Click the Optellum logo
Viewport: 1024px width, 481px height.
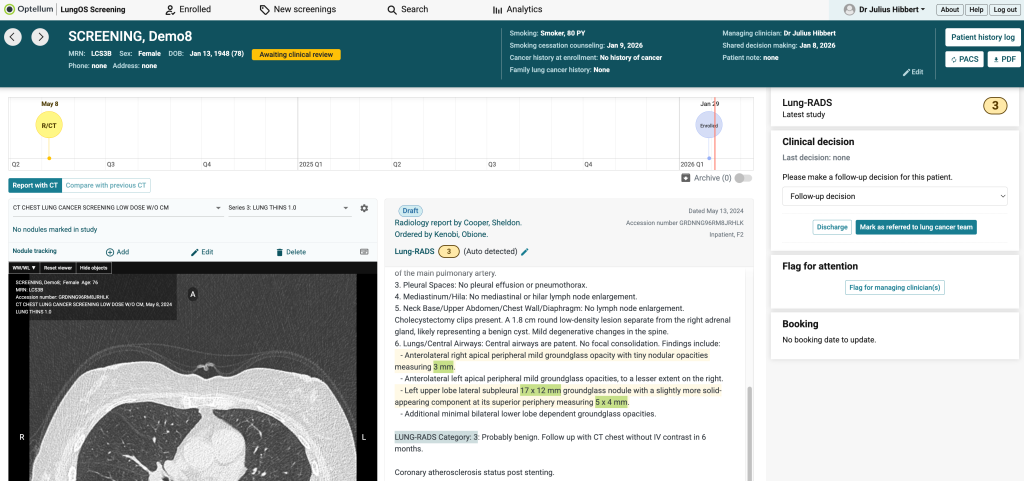tap(29, 10)
